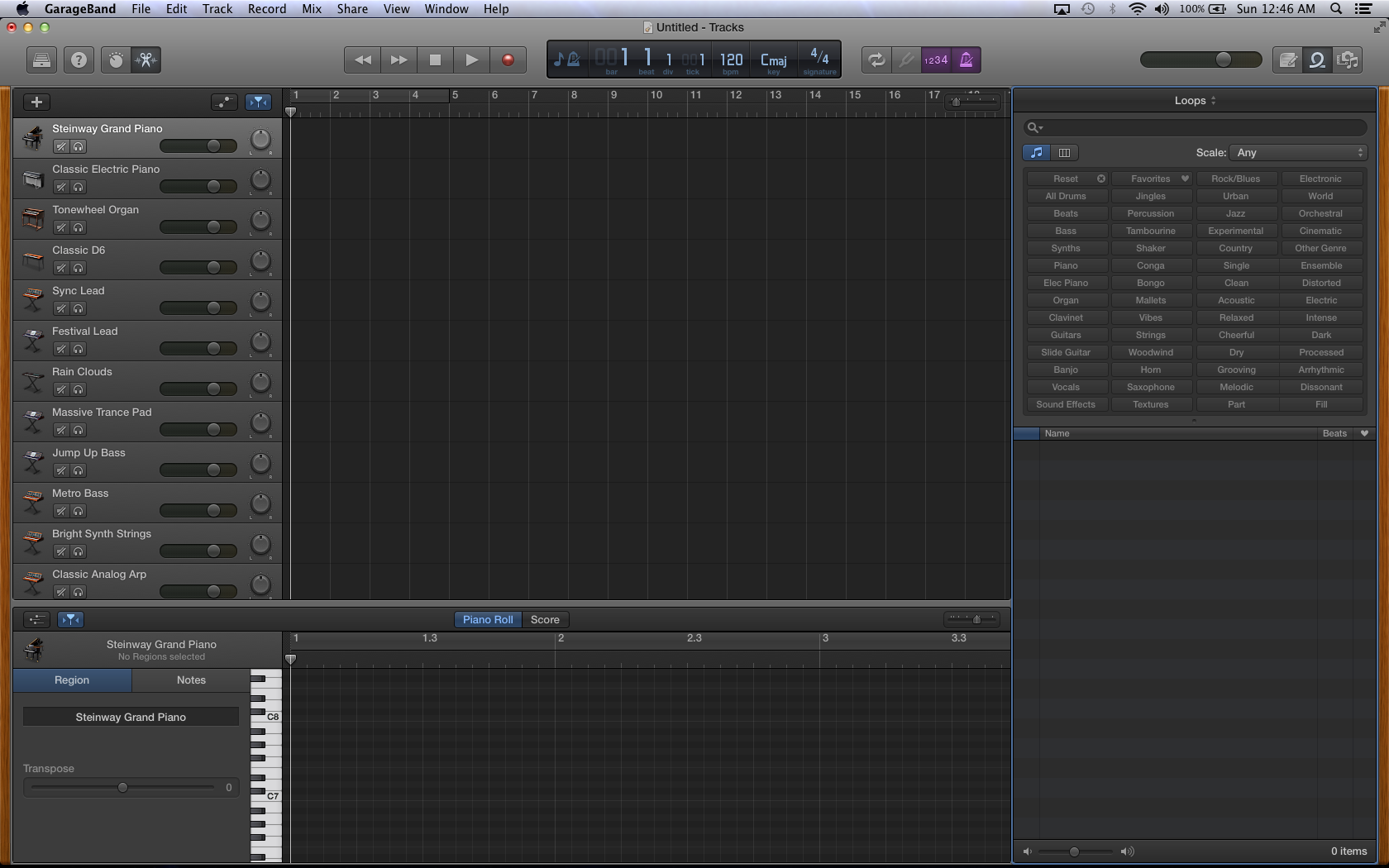Add a new track with plus button
Image resolution: width=1389 pixels, height=868 pixels.
click(x=36, y=102)
